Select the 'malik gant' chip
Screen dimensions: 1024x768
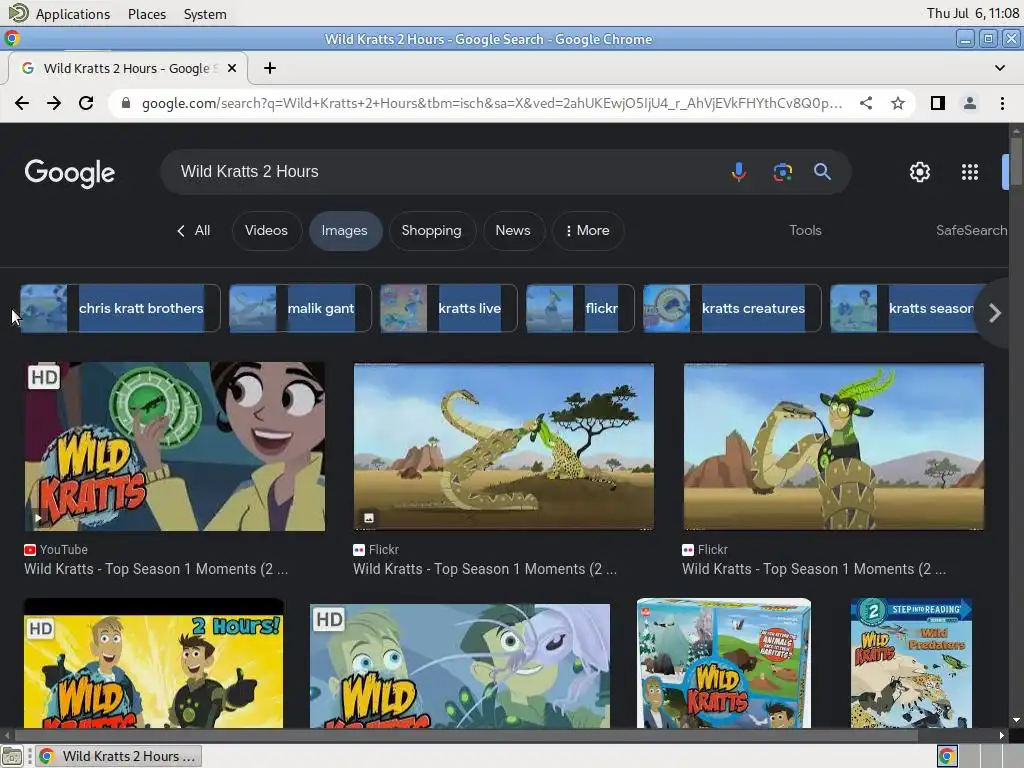click(x=300, y=308)
